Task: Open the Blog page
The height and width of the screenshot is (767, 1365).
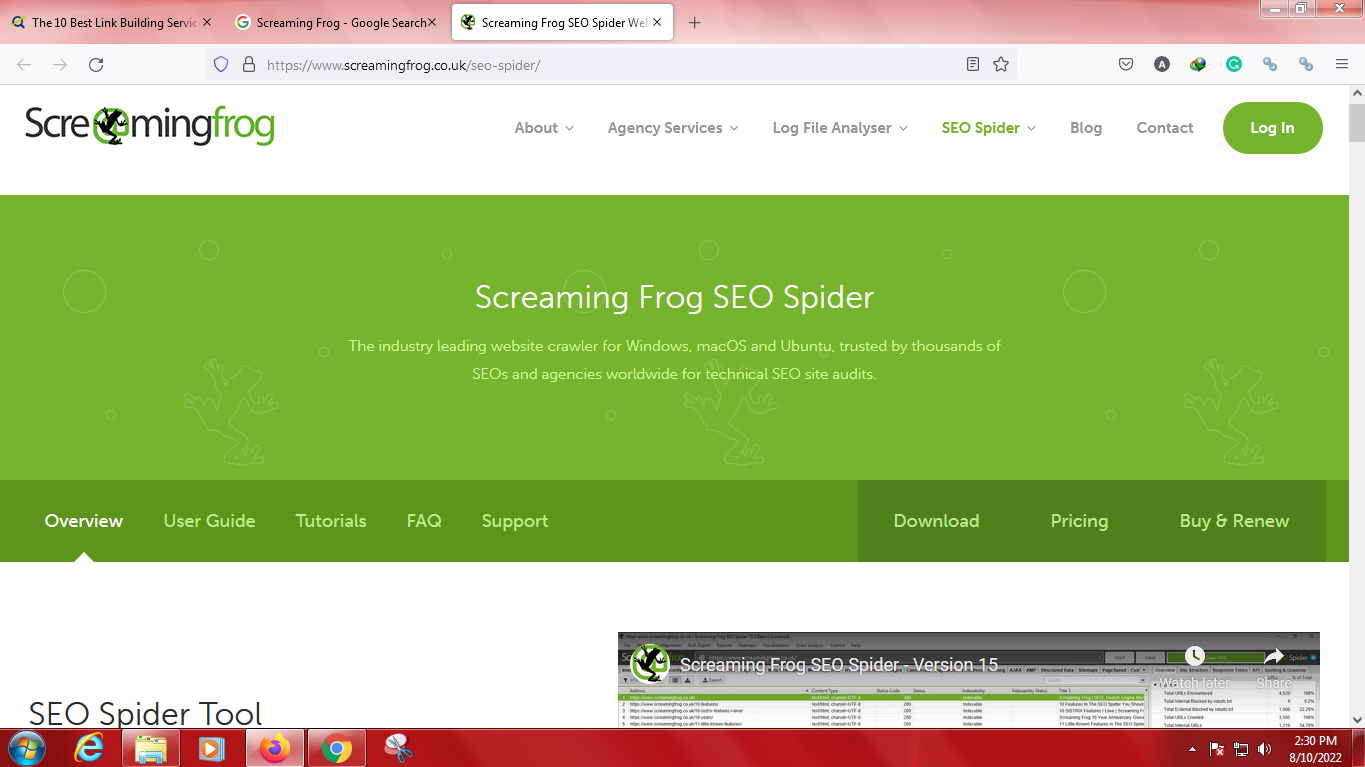Action: [x=1086, y=128]
